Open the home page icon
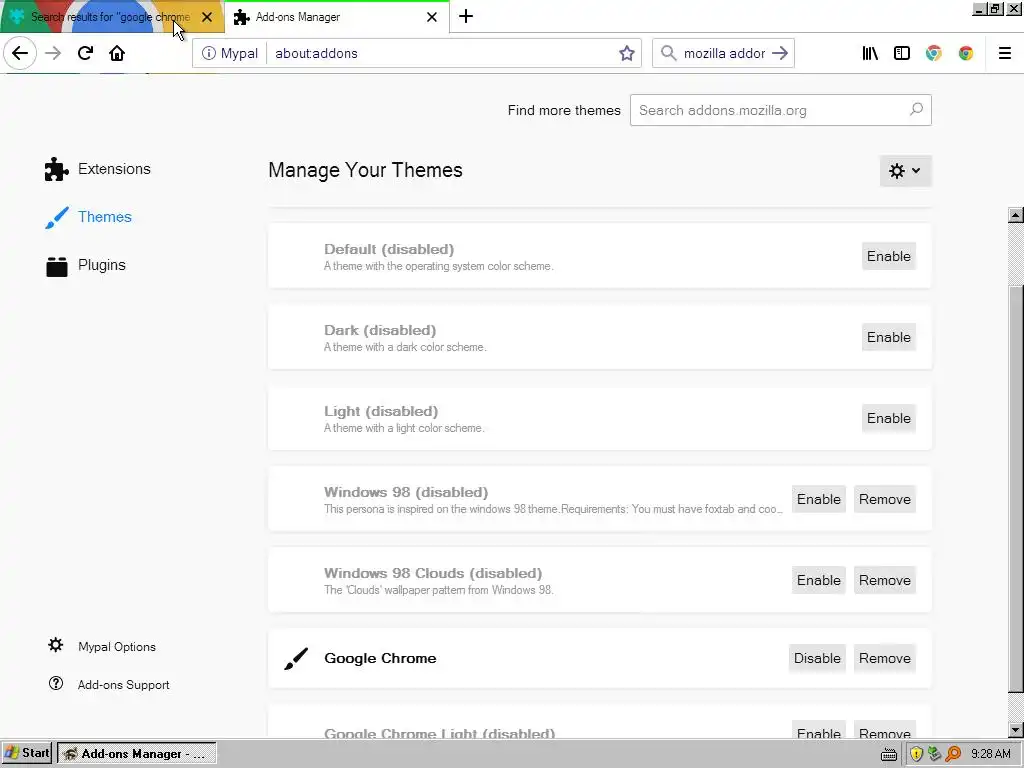The image size is (1024, 768). [x=117, y=53]
